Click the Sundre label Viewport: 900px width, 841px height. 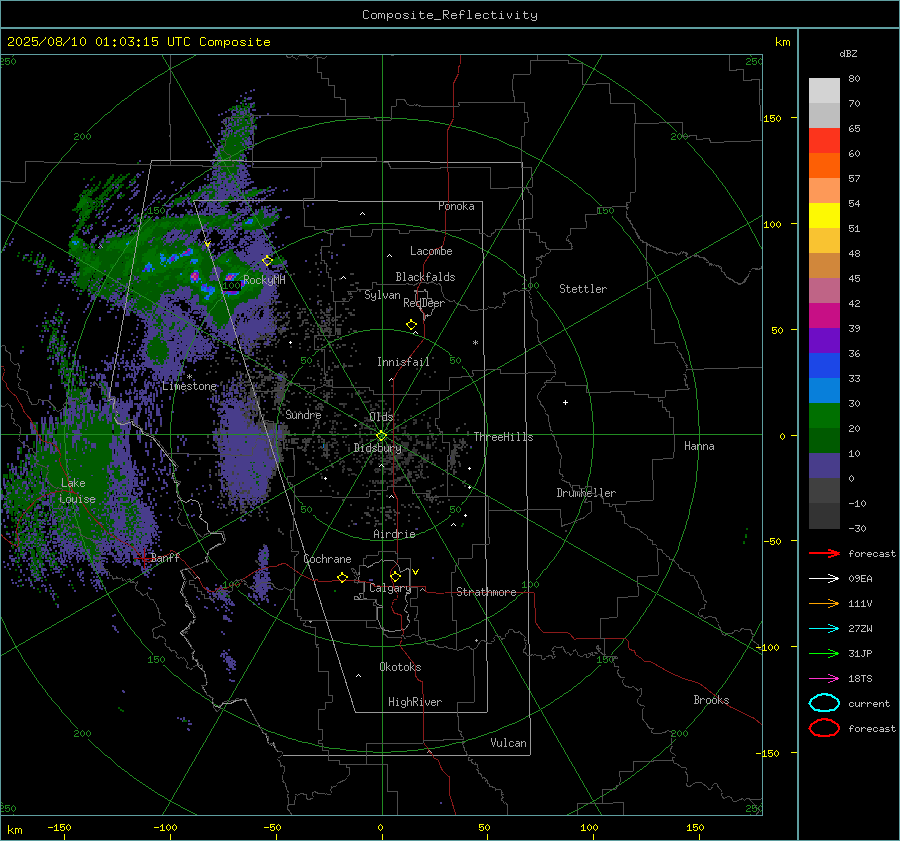[303, 414]
